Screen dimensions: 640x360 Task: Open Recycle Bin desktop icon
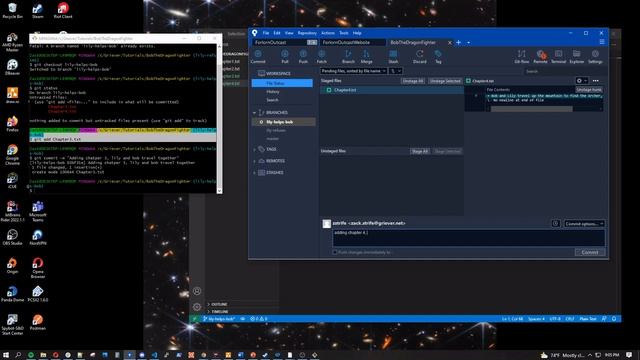point(12,11)
